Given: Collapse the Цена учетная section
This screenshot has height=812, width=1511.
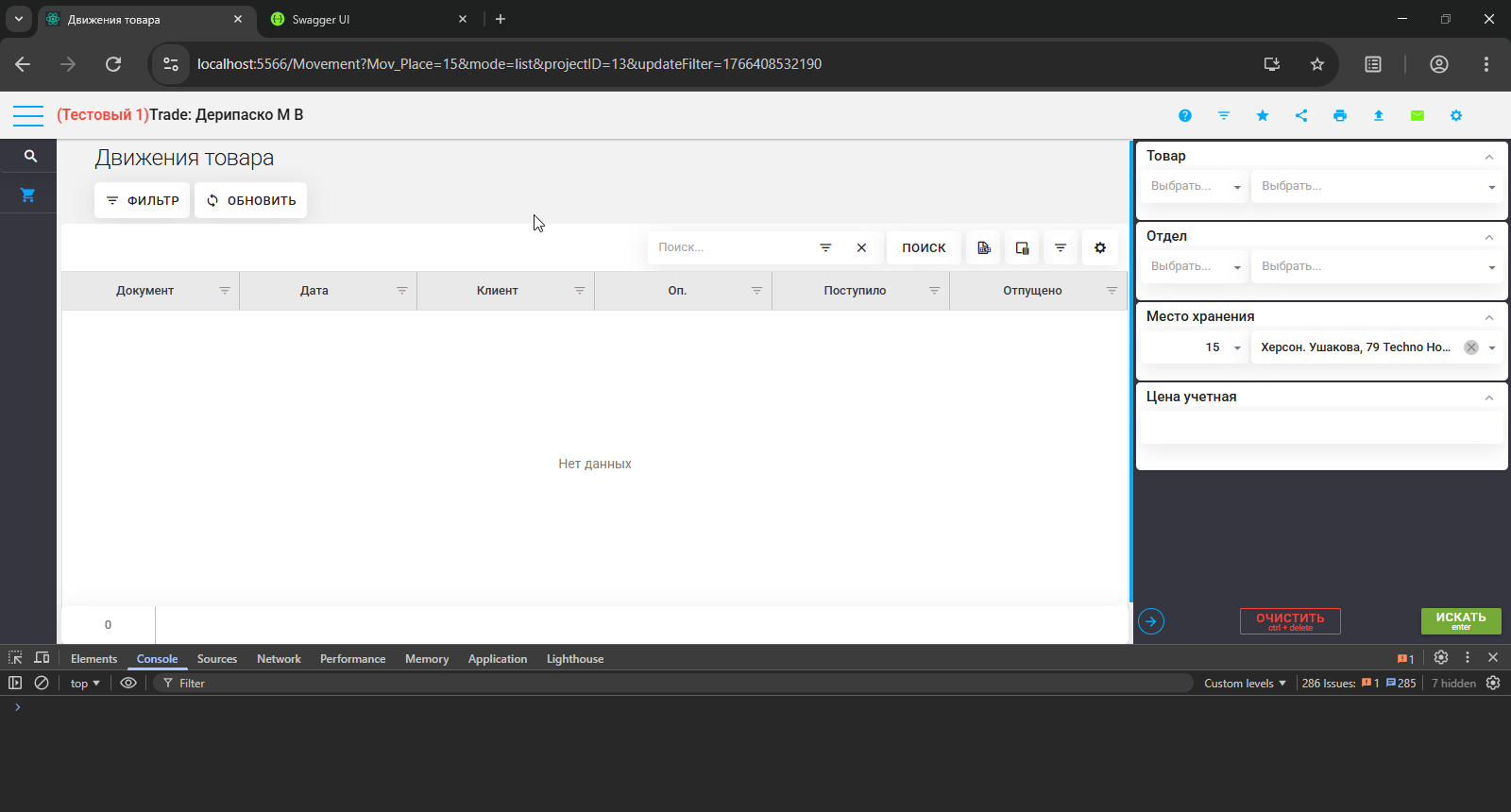Looking at the screenshot, I should [x=1489, y=398].
